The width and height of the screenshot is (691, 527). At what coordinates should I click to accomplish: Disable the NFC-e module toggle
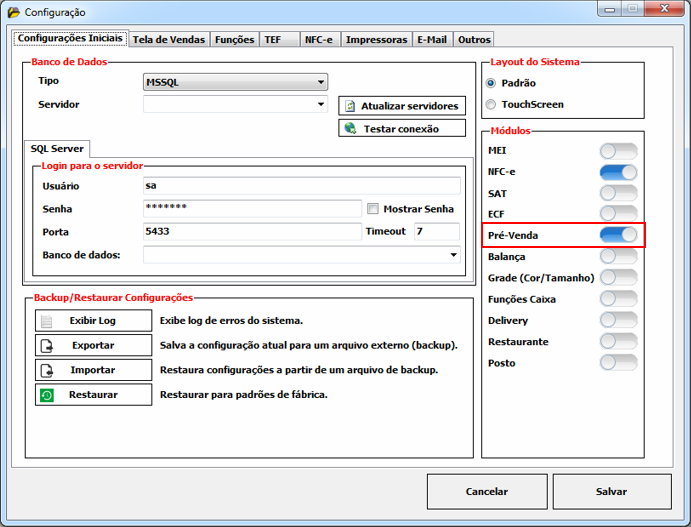pyautogui.click(x=618, y=172)
